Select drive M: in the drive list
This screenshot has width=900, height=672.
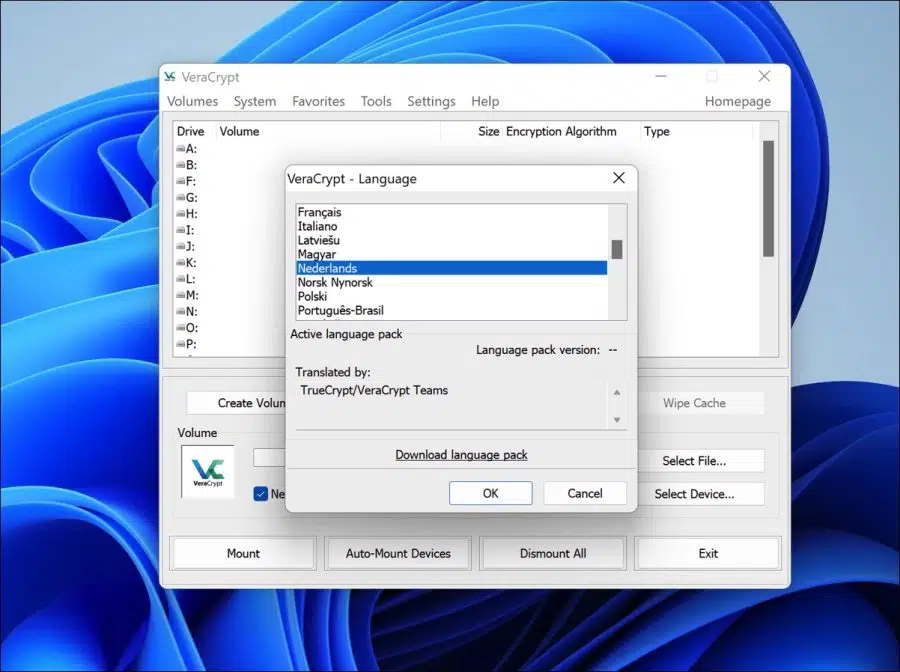(187, 295)
